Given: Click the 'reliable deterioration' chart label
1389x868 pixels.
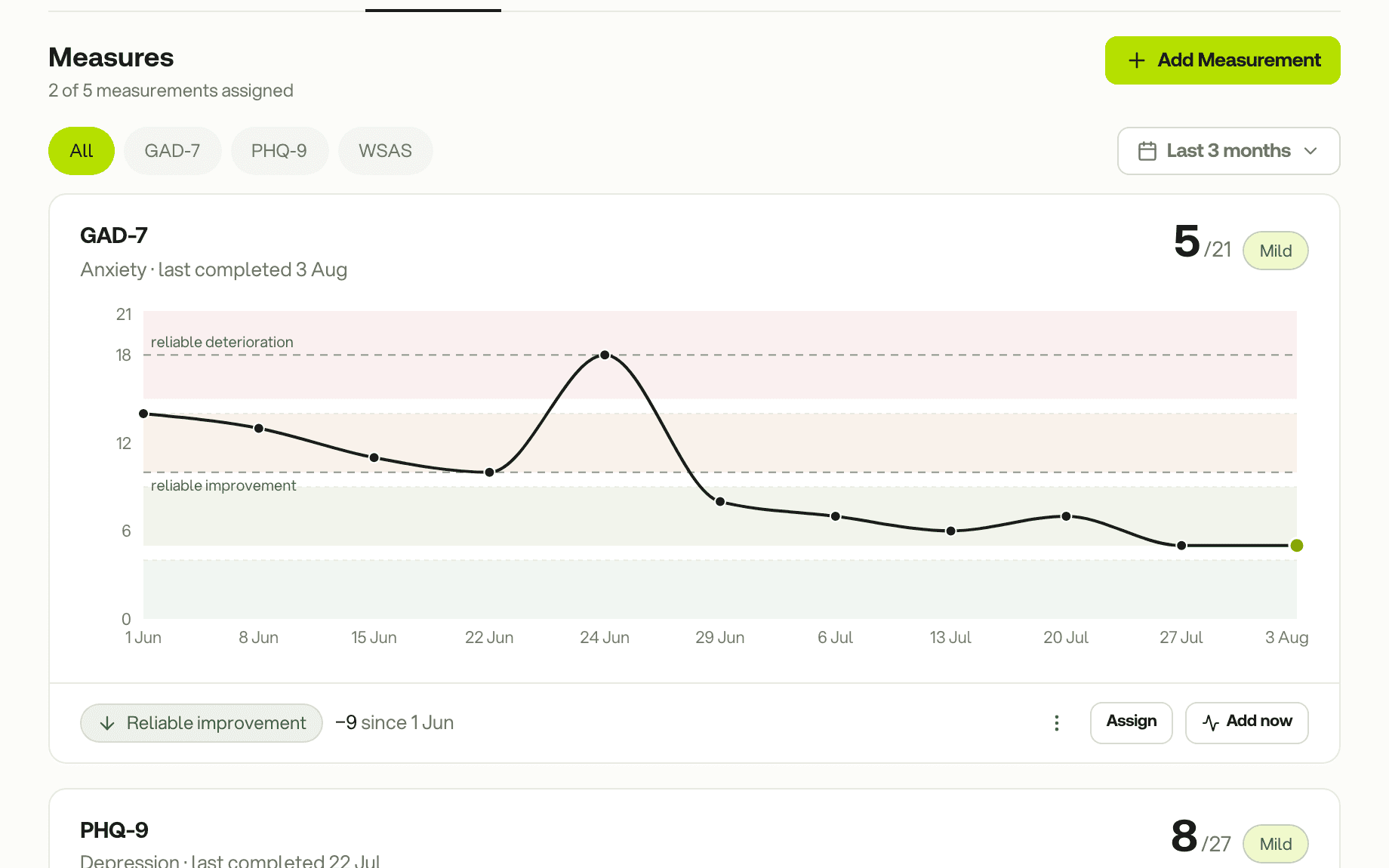Looking at the screenshot, I should click(222, 342).
